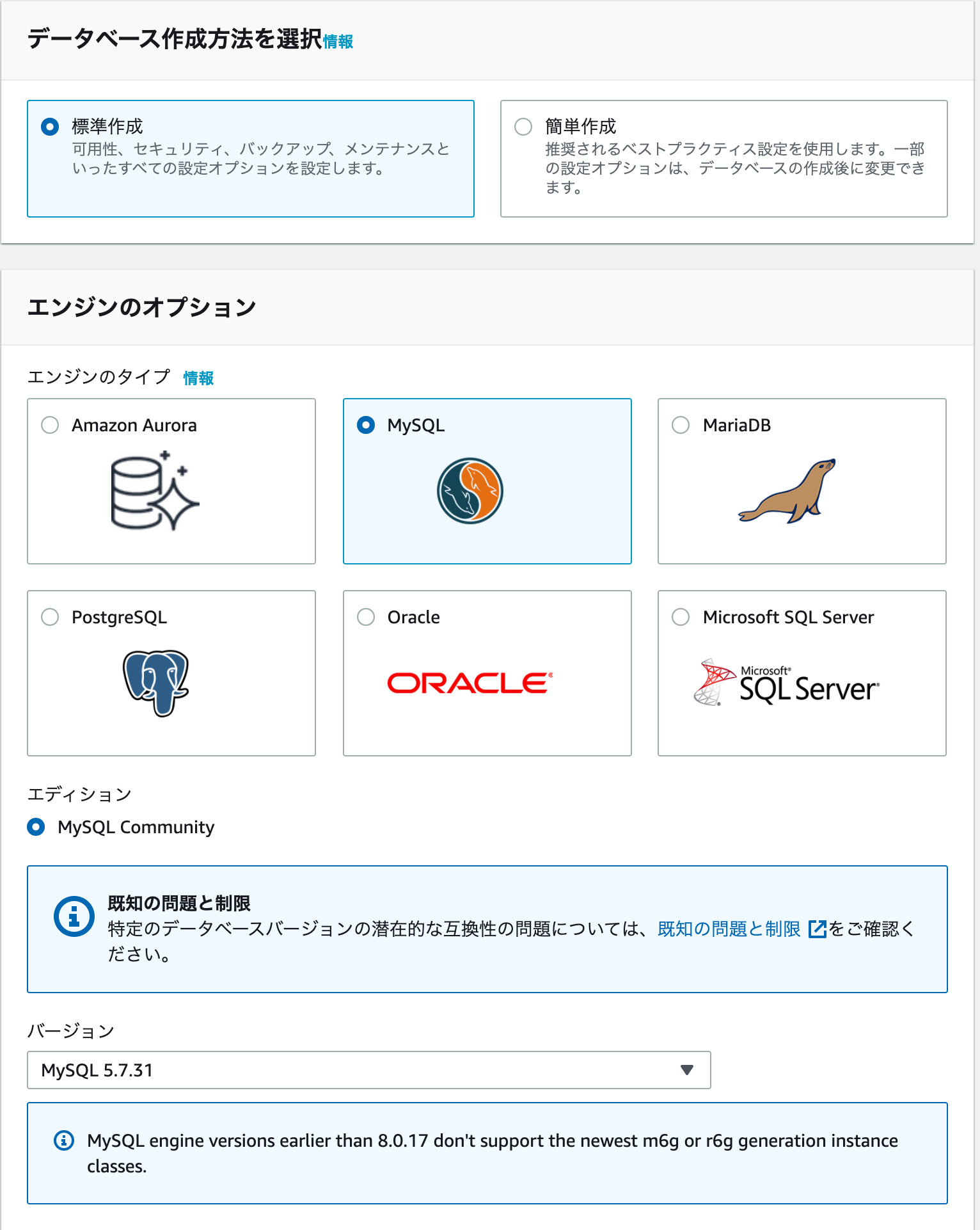Open the 既知の問題と制限 hyperlink
980x1230 pixels.
[729, 929]
